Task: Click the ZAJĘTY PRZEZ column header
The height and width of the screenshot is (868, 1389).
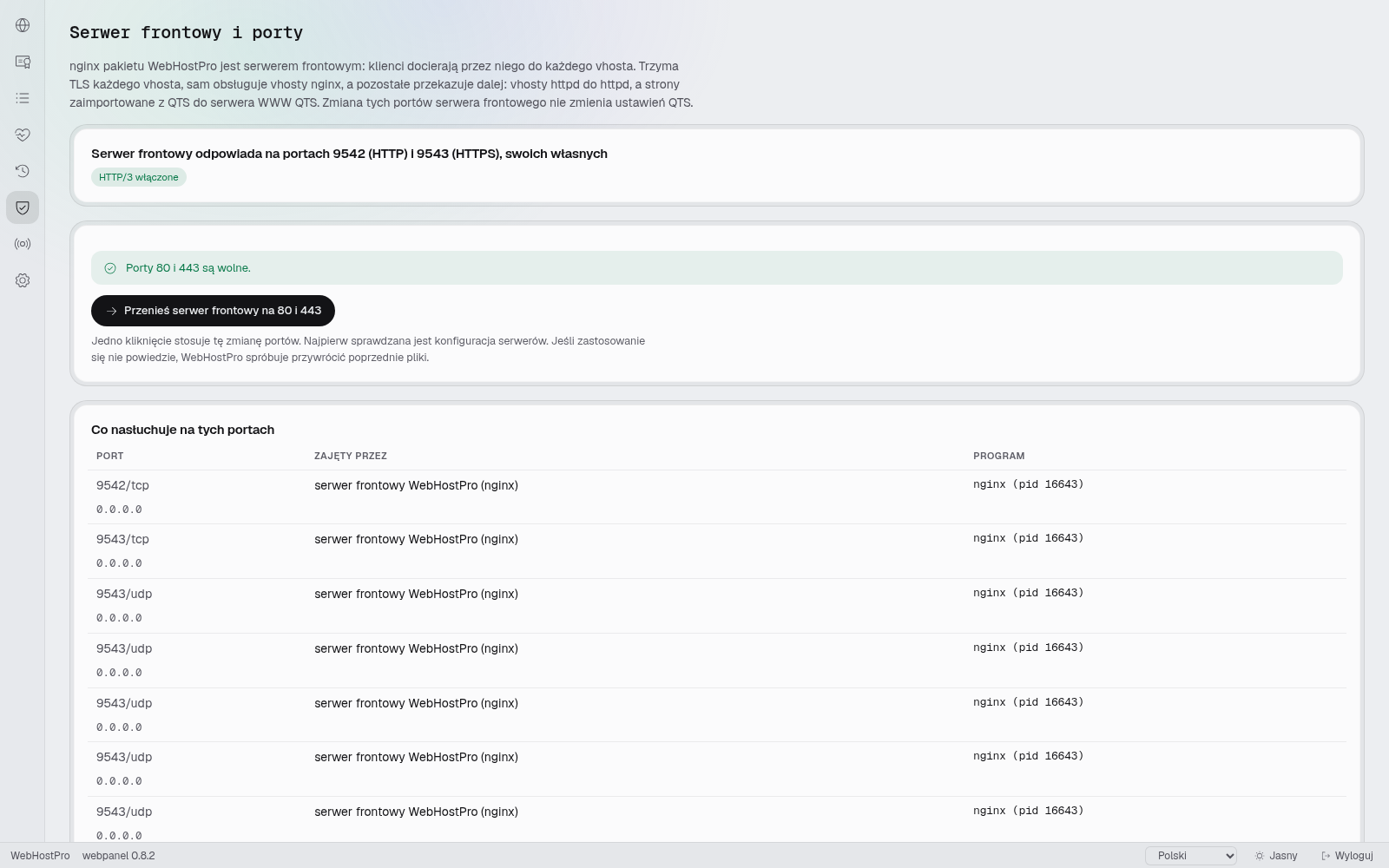Action: (x=351, y=456)
